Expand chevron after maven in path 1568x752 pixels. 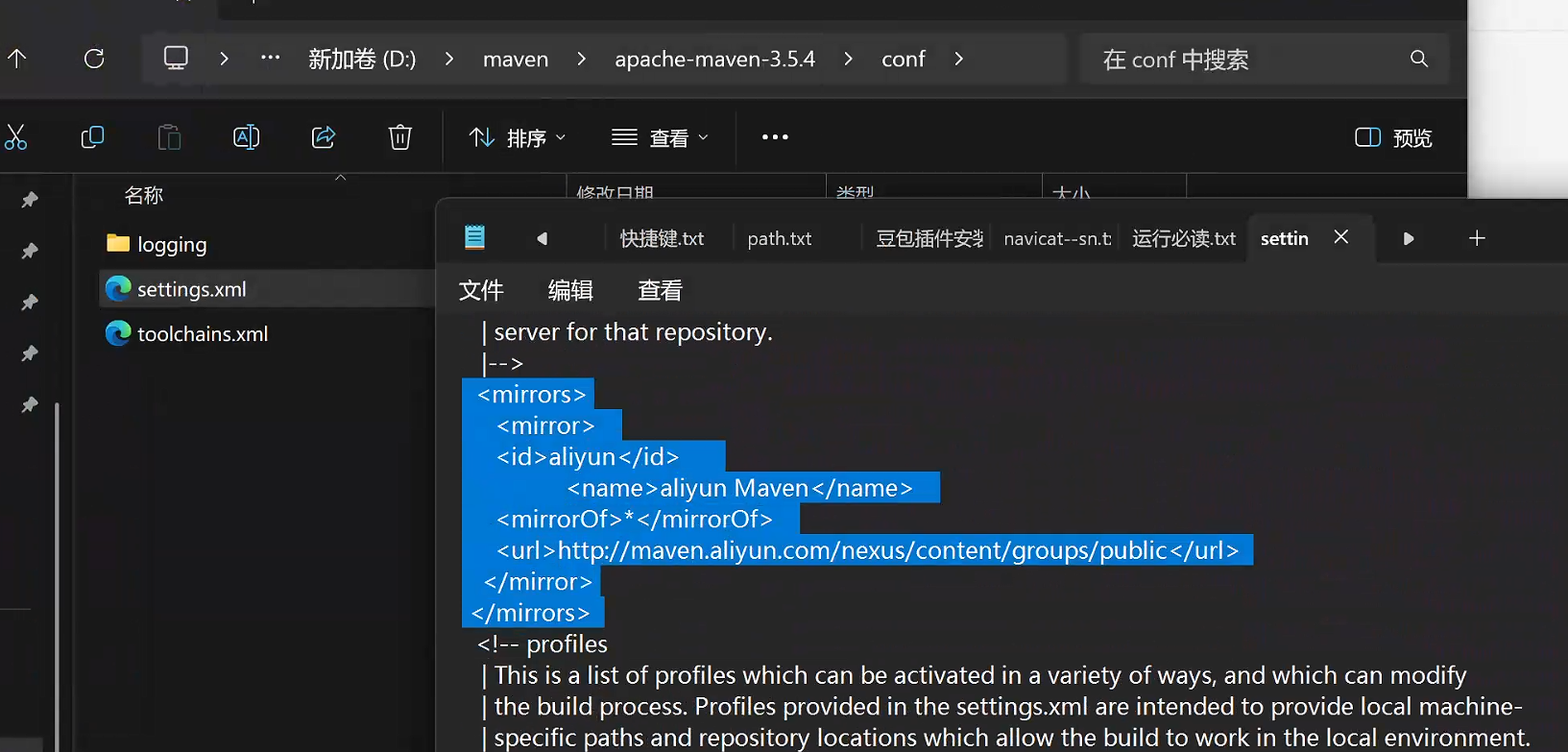[x=582, y=59]
